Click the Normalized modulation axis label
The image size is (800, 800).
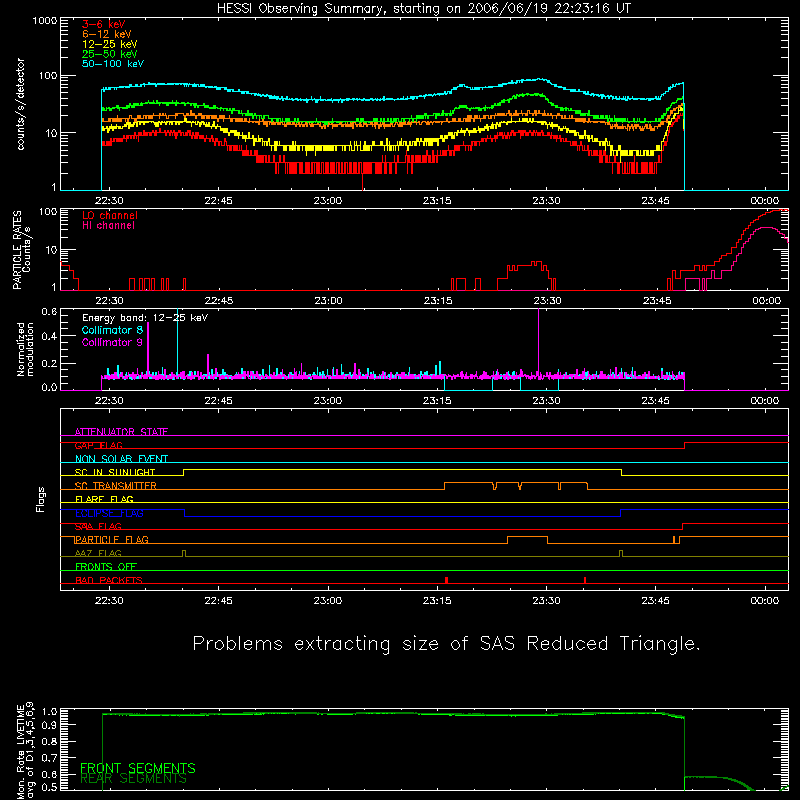tap(25, 349)
